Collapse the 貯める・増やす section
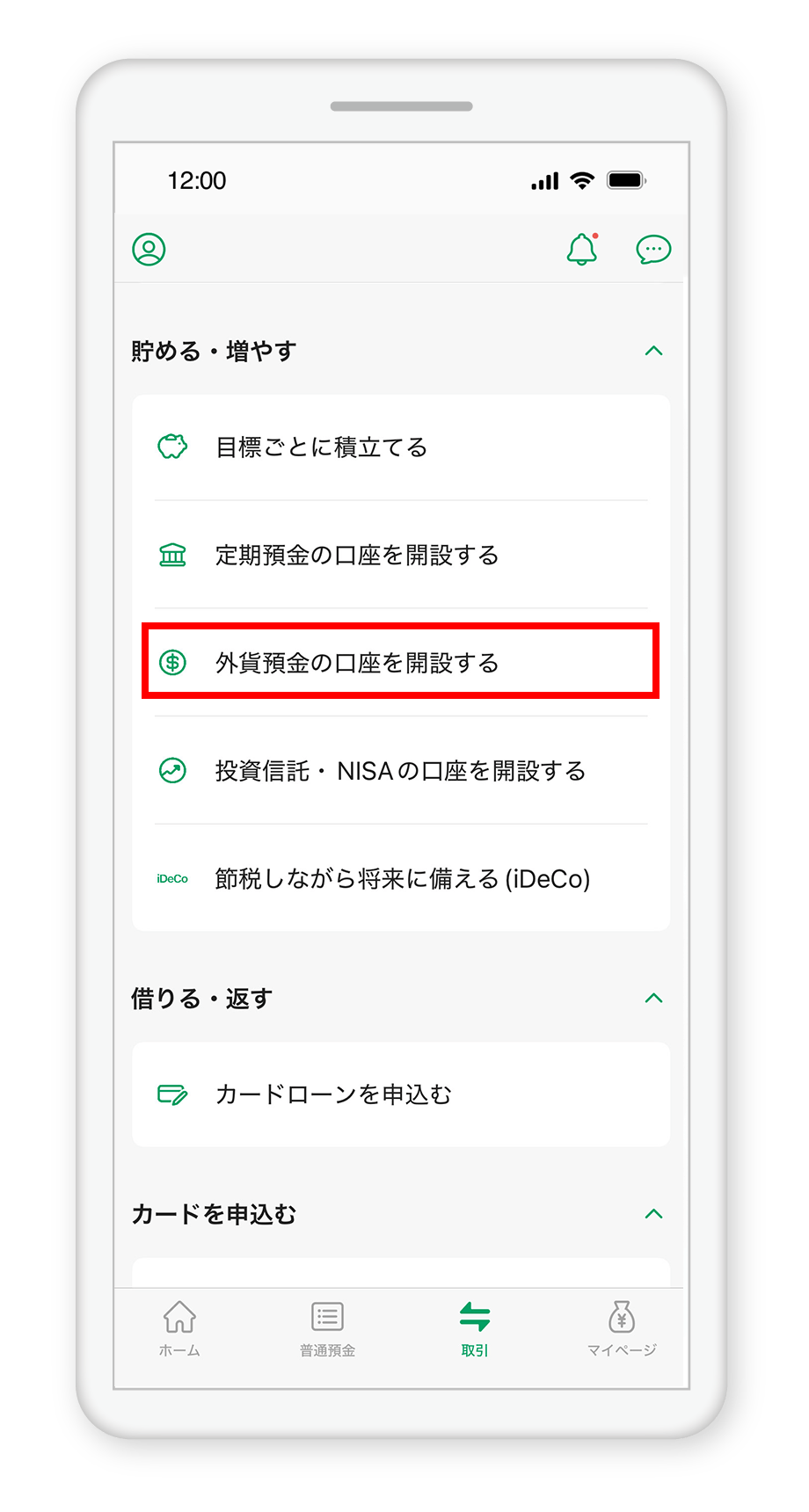 (653, 351)
